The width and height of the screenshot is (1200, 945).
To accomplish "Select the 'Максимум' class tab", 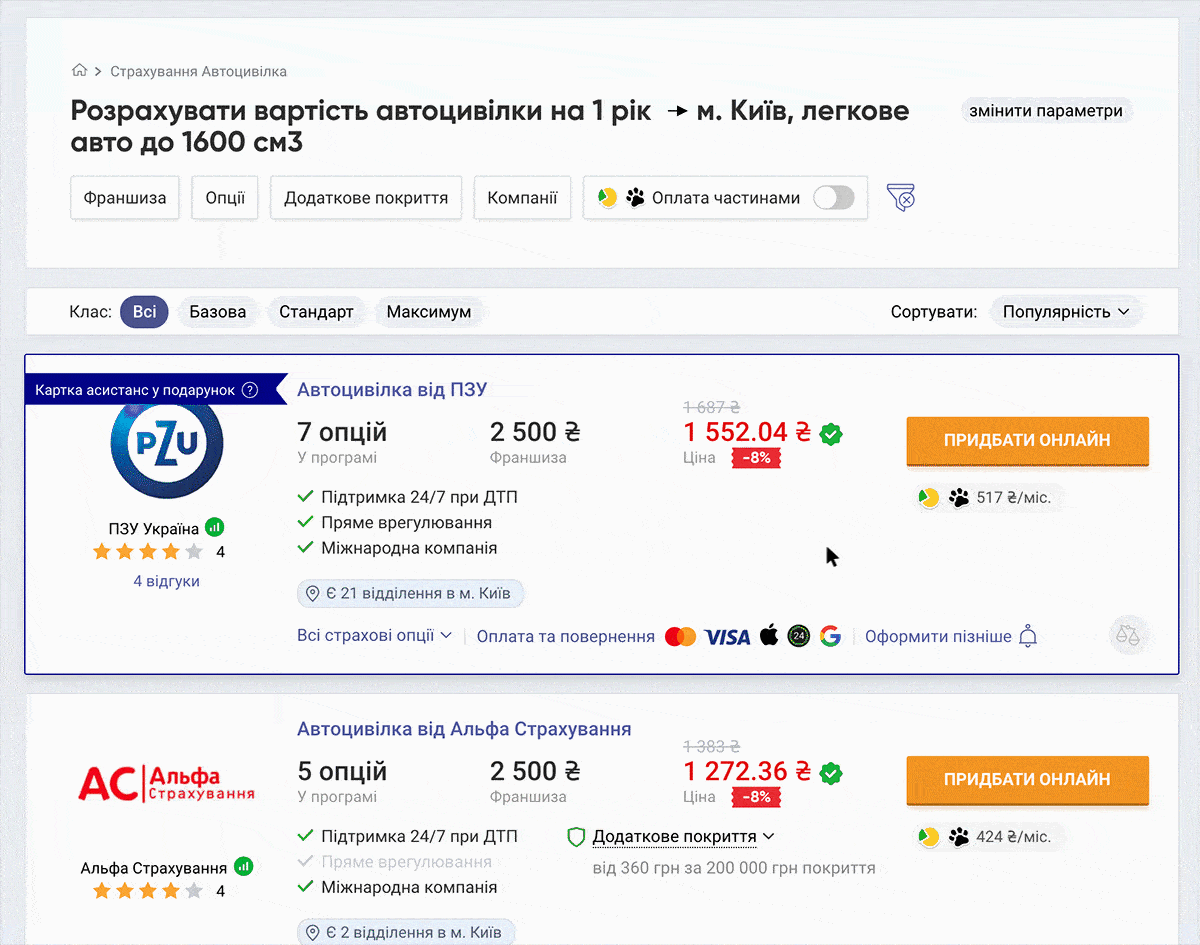I will pos(429,311).
